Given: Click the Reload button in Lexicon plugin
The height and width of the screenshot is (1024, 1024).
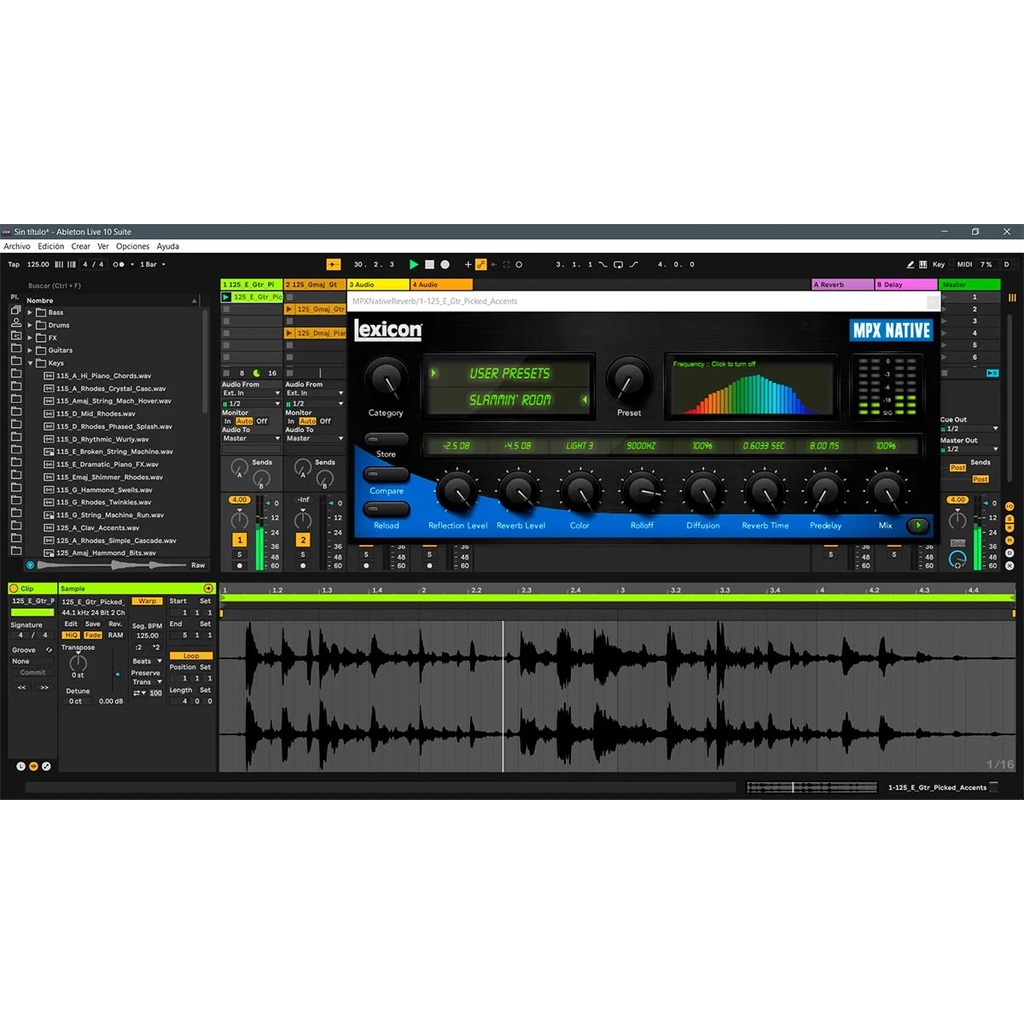Looking at the screenshot, I should [x=386, y=509].
